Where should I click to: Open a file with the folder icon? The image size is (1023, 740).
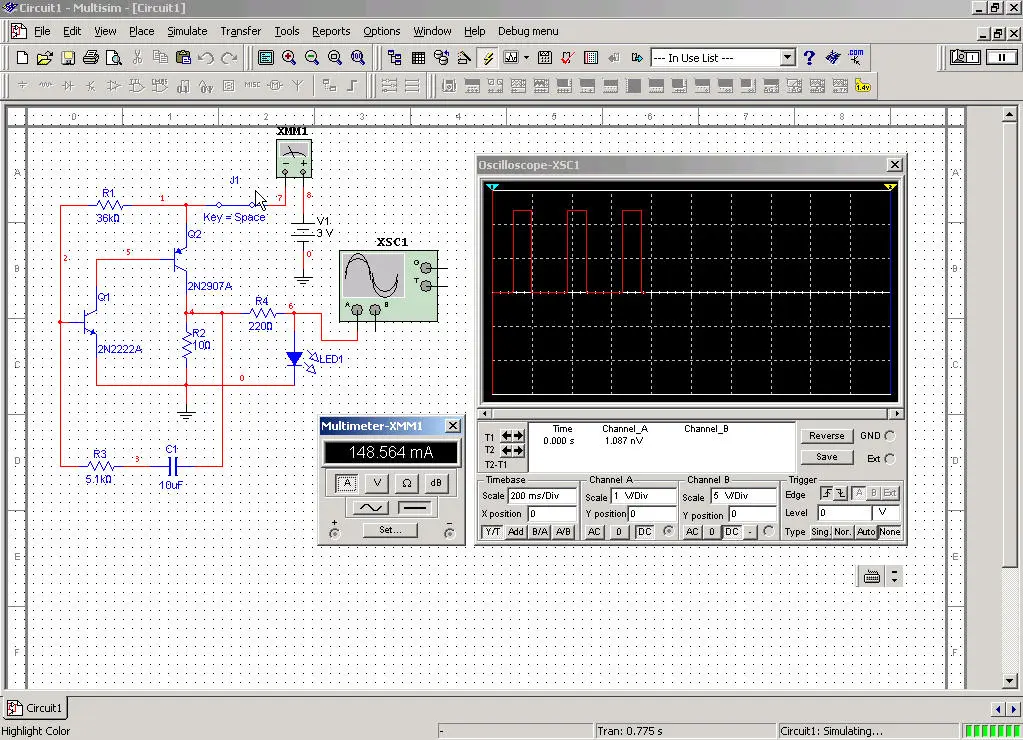coord(44,58)
